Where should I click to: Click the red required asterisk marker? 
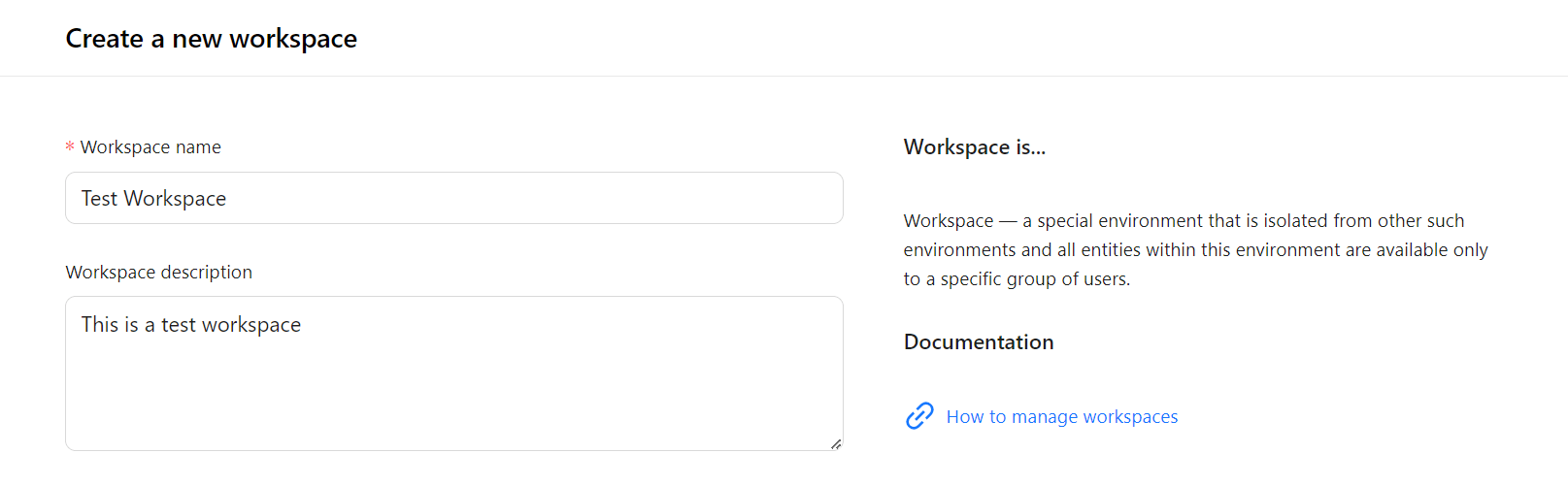point(70,147)
